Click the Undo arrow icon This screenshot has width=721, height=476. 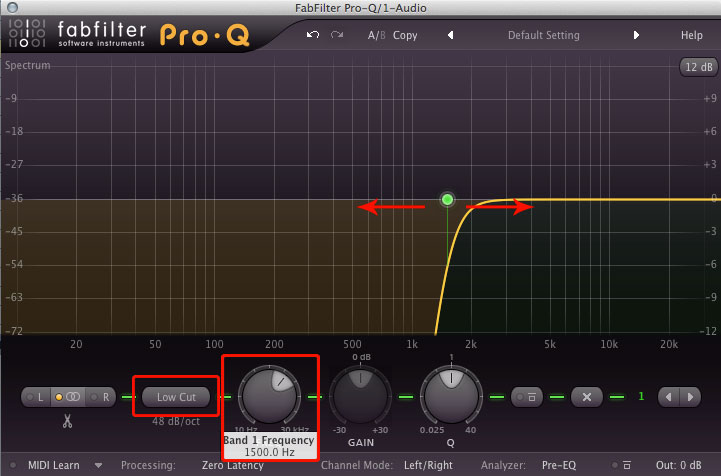pos(313,35)
